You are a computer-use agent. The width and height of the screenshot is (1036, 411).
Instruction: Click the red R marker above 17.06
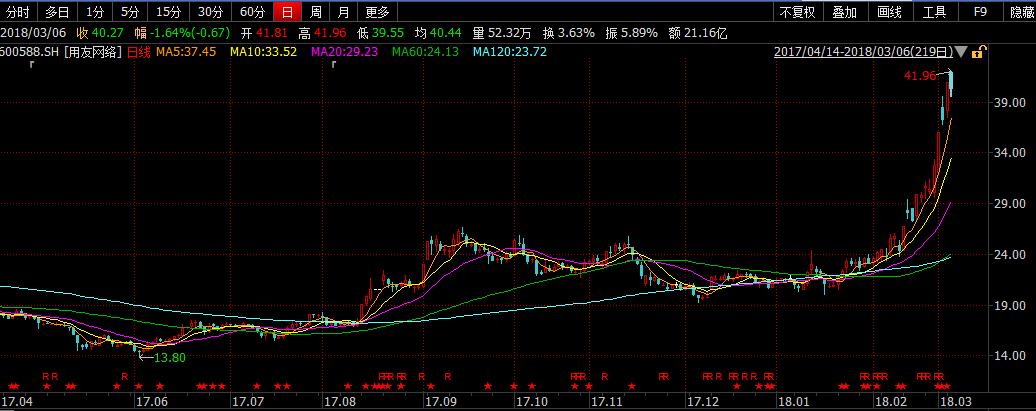[x=124, y=376]
